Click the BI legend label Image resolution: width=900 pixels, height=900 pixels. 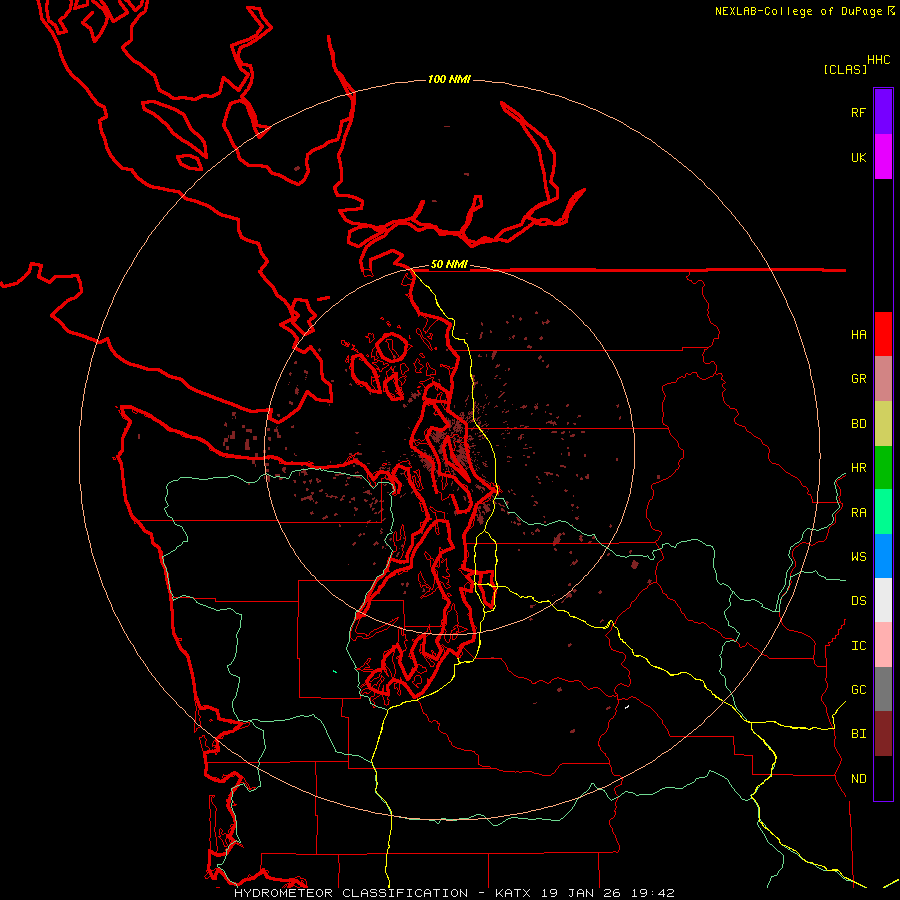point(858,734)
